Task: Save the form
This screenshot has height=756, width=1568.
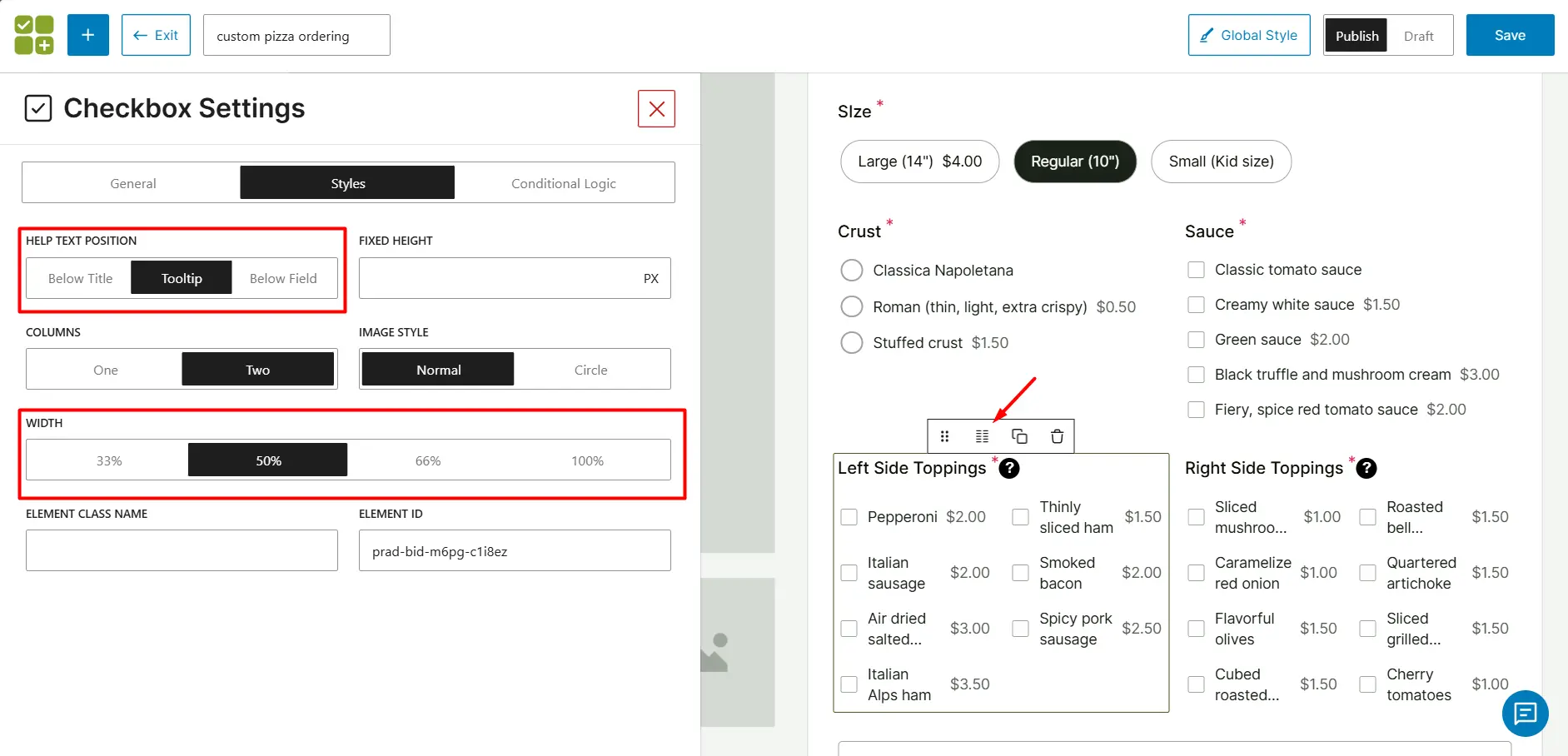Action: coord(1509,34)
